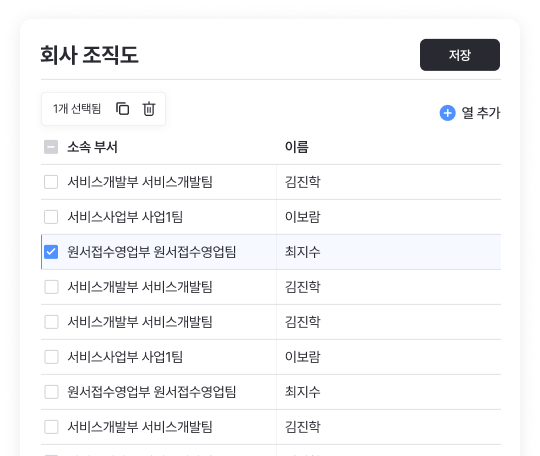540x456 pixels.
Task: Click the duplicate selected rows icon
Action: tap(122, 109)
